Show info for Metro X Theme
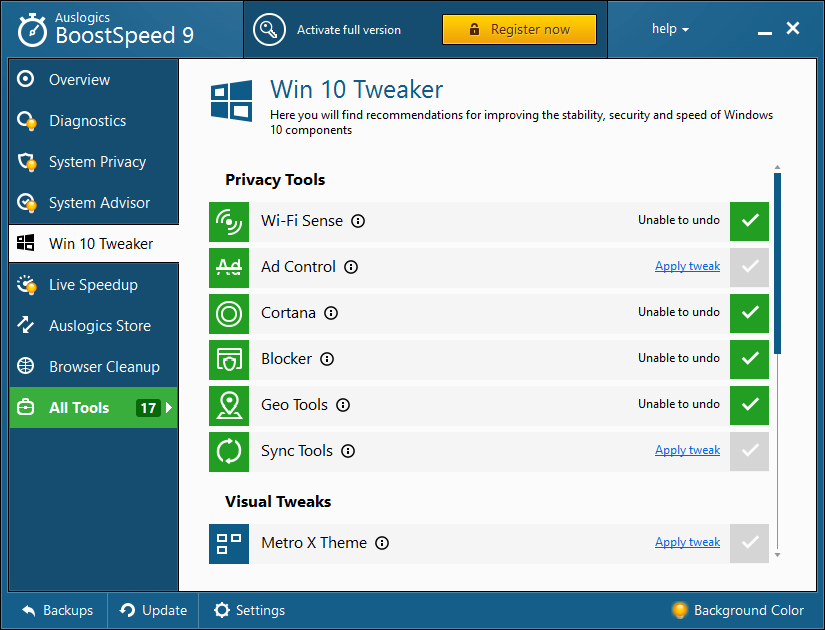 [x=382, y=543]
